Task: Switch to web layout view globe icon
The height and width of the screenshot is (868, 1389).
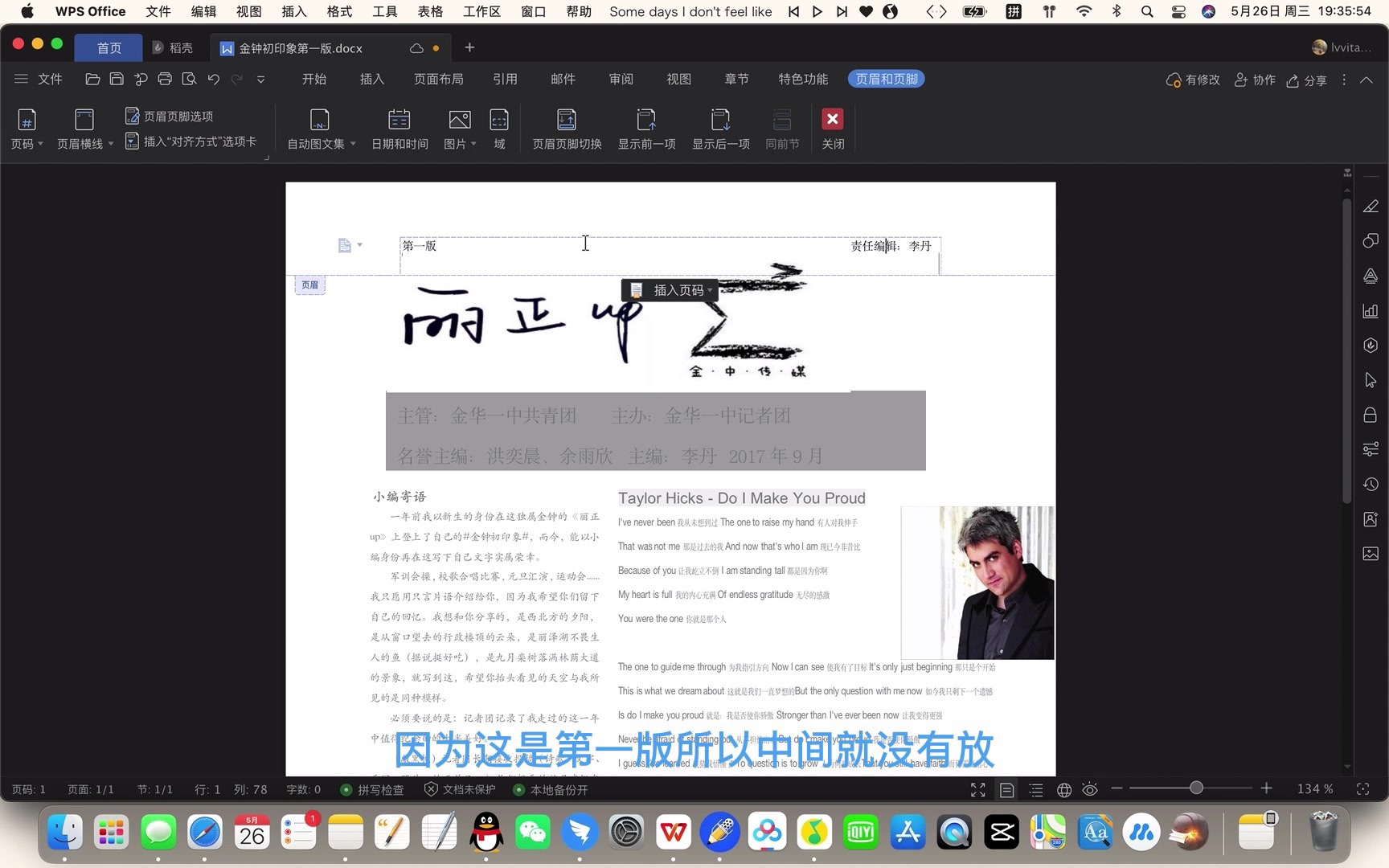Action: [x=1064, y=790]
